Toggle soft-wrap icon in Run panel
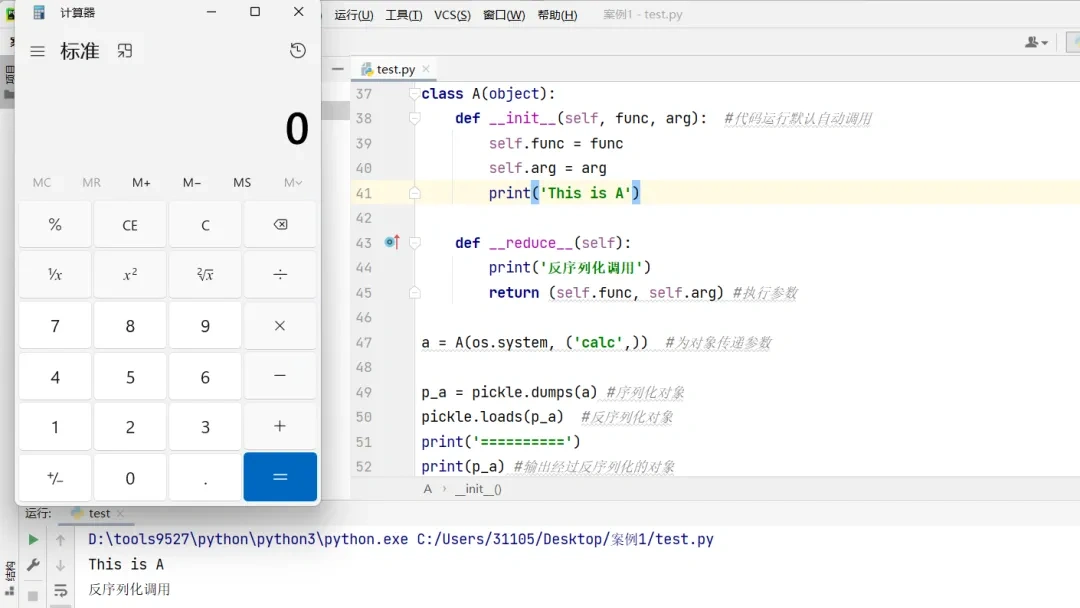1080x608 pixels. 61,591
